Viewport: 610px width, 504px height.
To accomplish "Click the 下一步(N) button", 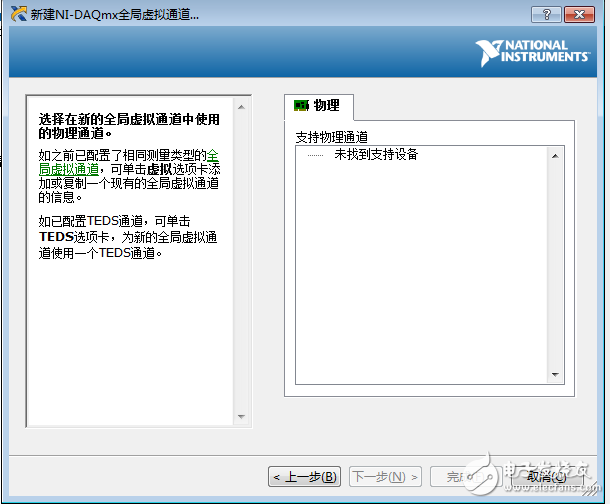I will [x=385, y=477].
